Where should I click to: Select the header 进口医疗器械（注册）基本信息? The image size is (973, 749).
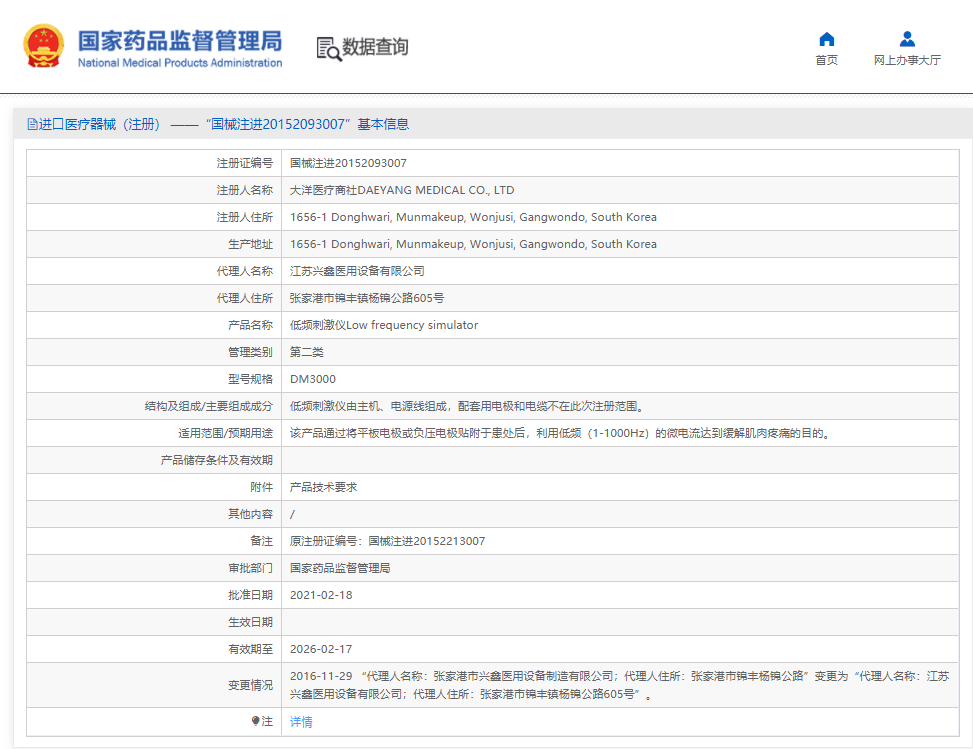coord(218,124)
